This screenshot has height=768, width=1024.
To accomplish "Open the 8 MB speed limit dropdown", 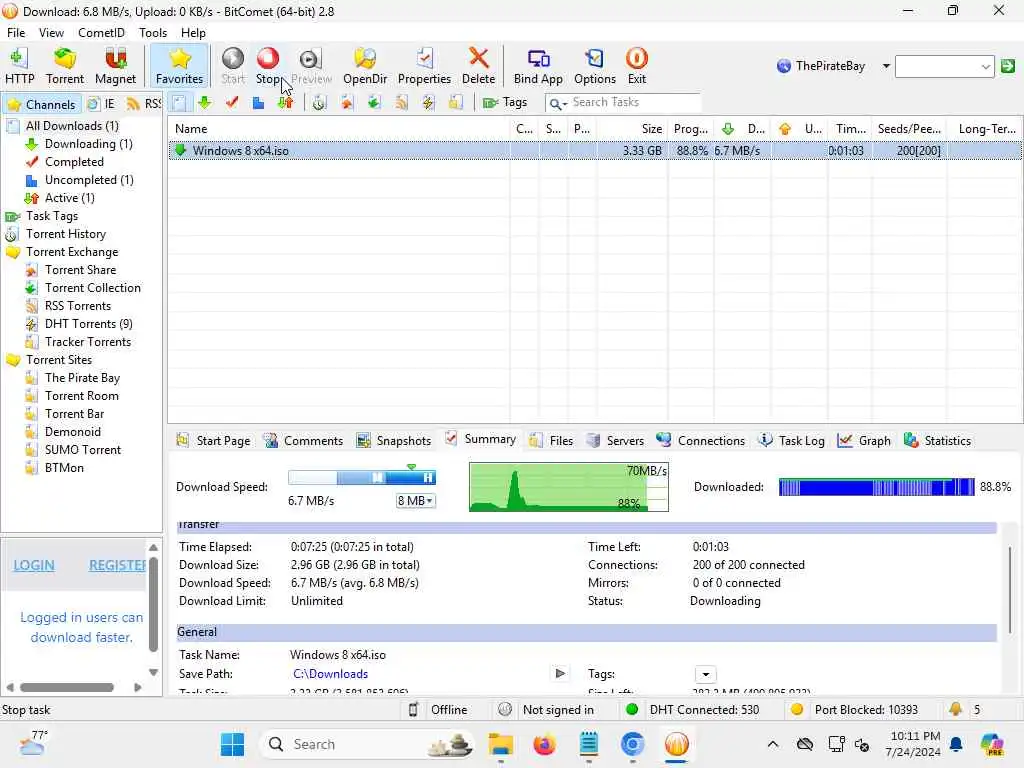I will click(x=415, y=501).
